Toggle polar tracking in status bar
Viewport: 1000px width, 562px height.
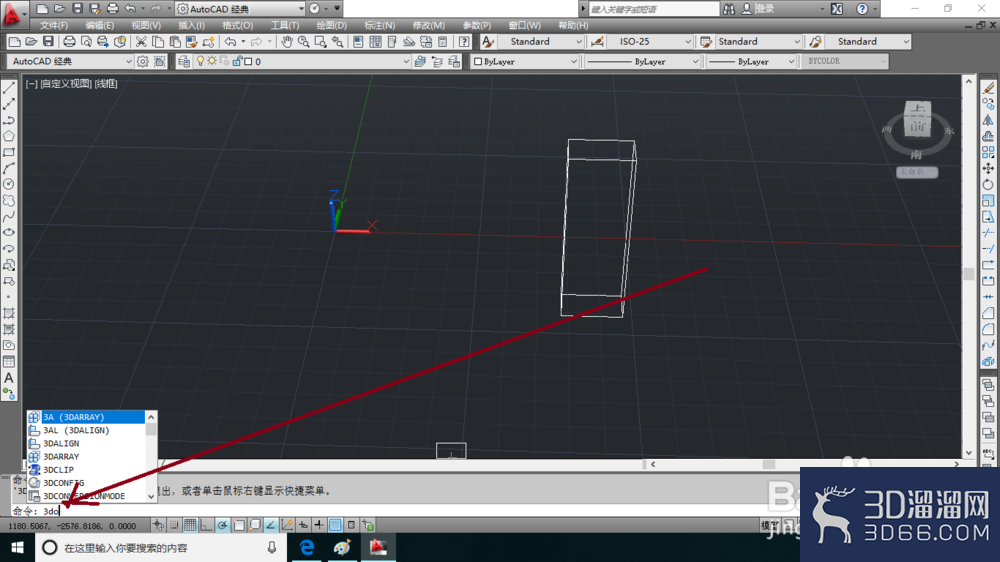pyautogui.click(x=222, y=525)
